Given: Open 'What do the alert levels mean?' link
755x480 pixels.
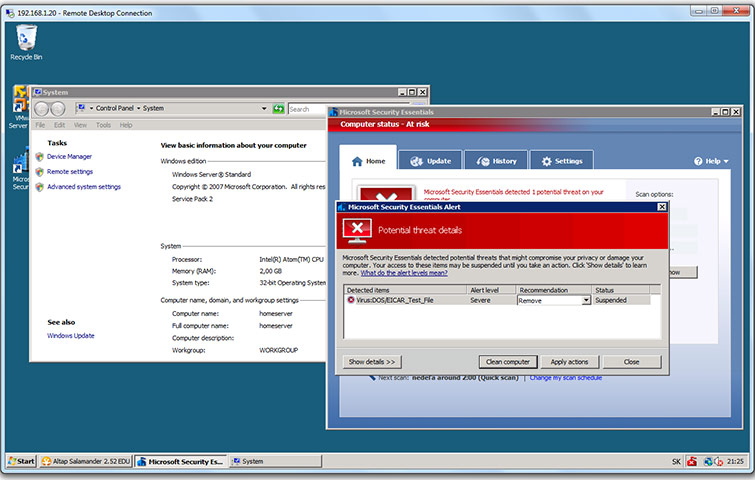Looking at the screenshot, I should click(404, 273).
